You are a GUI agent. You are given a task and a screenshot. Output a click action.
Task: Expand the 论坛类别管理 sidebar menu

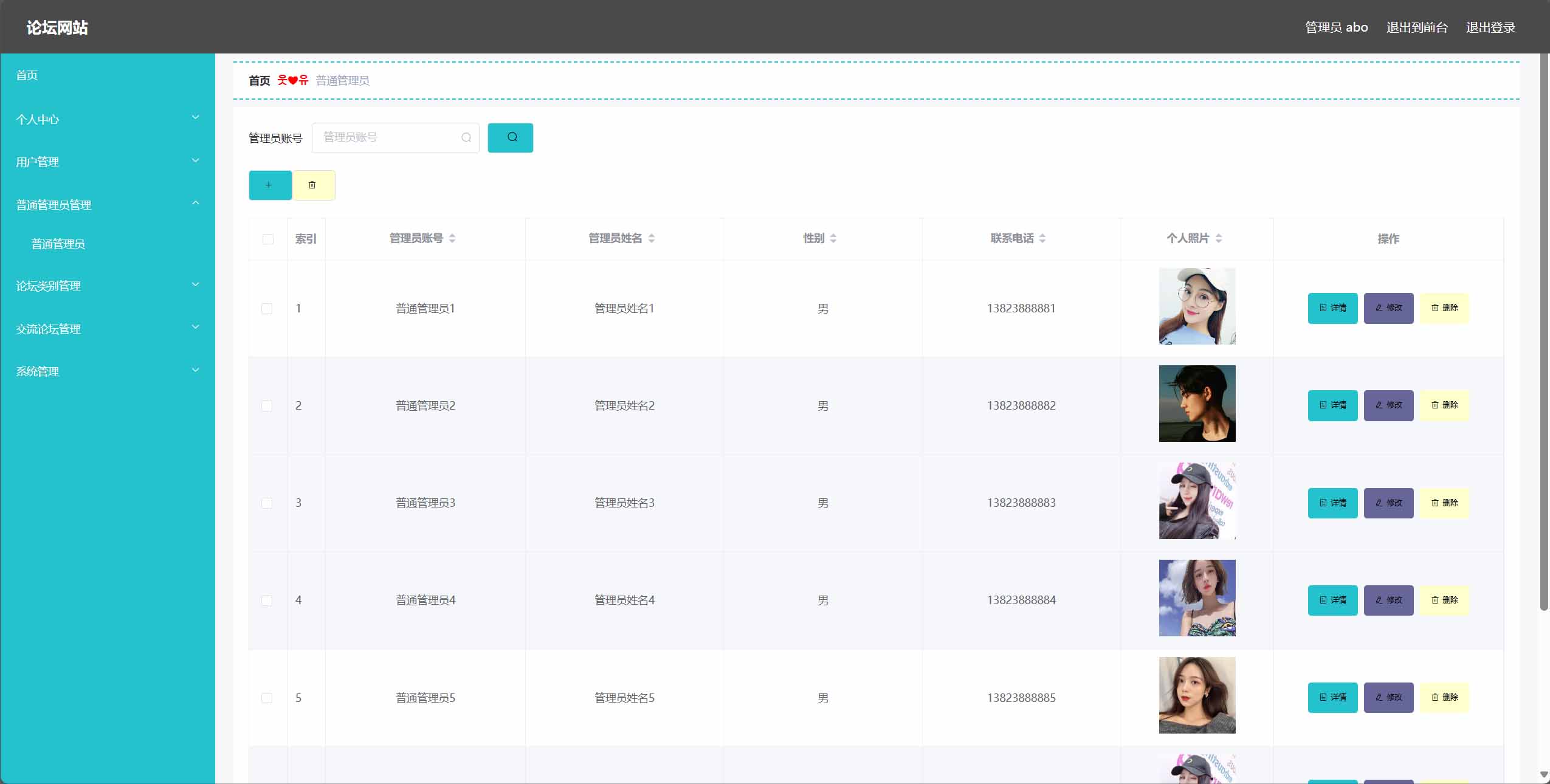[108, 286]
